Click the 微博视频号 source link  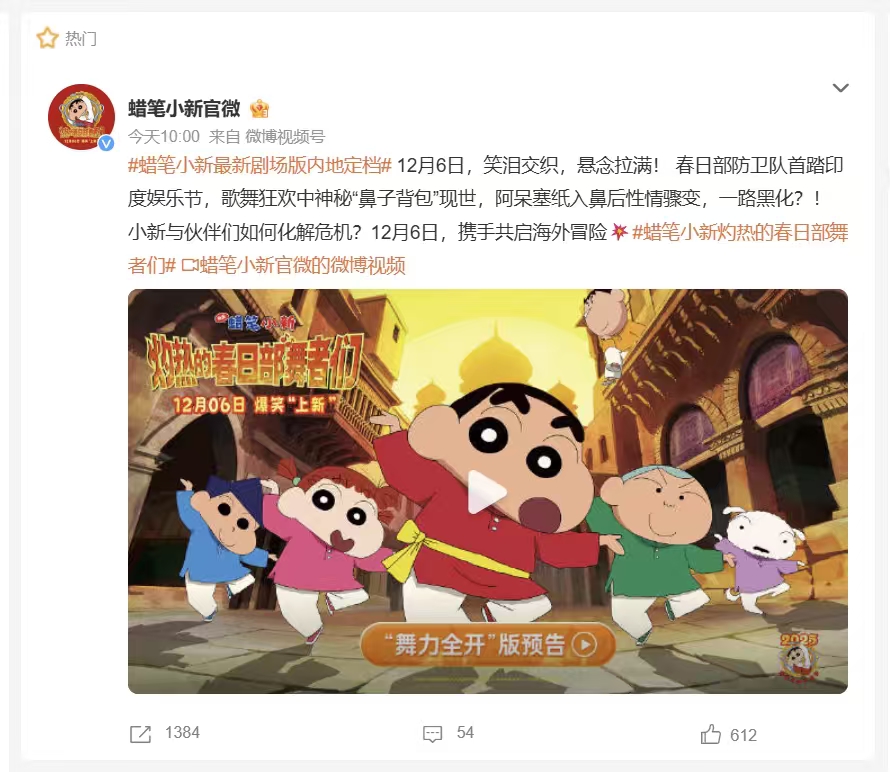[285, 136]
